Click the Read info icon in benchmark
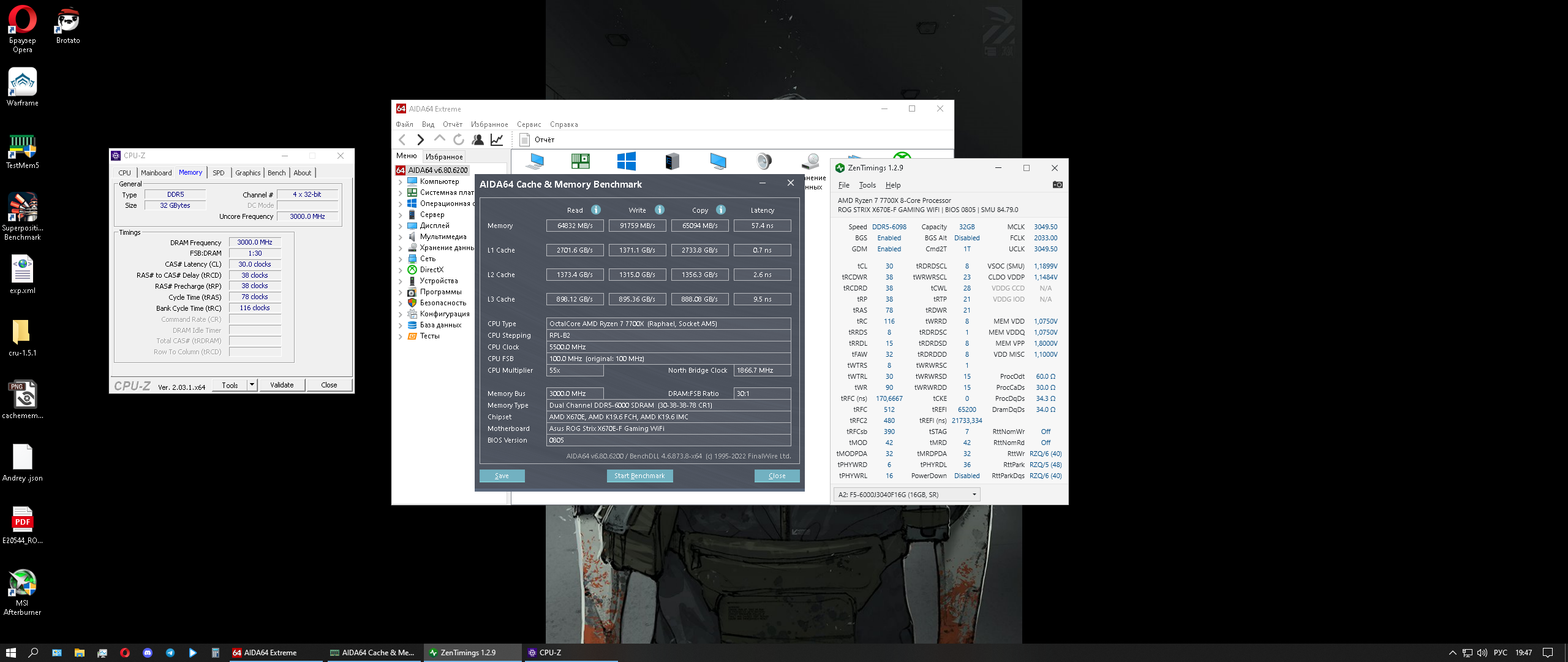Image resolution: width=1568 pixels, height=662 pixels. [x=596, y=210]
